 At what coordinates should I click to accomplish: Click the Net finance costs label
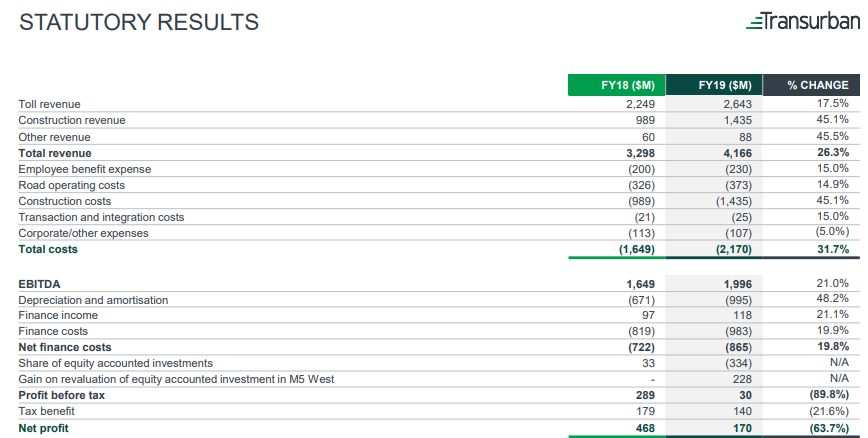tap(65, 347)
